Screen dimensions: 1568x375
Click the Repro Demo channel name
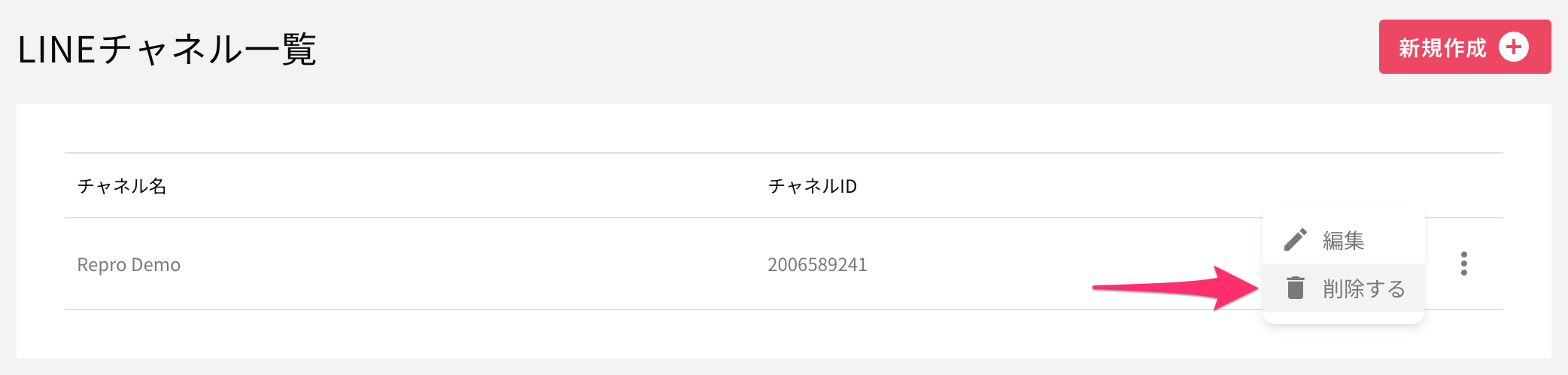(129, 265)
